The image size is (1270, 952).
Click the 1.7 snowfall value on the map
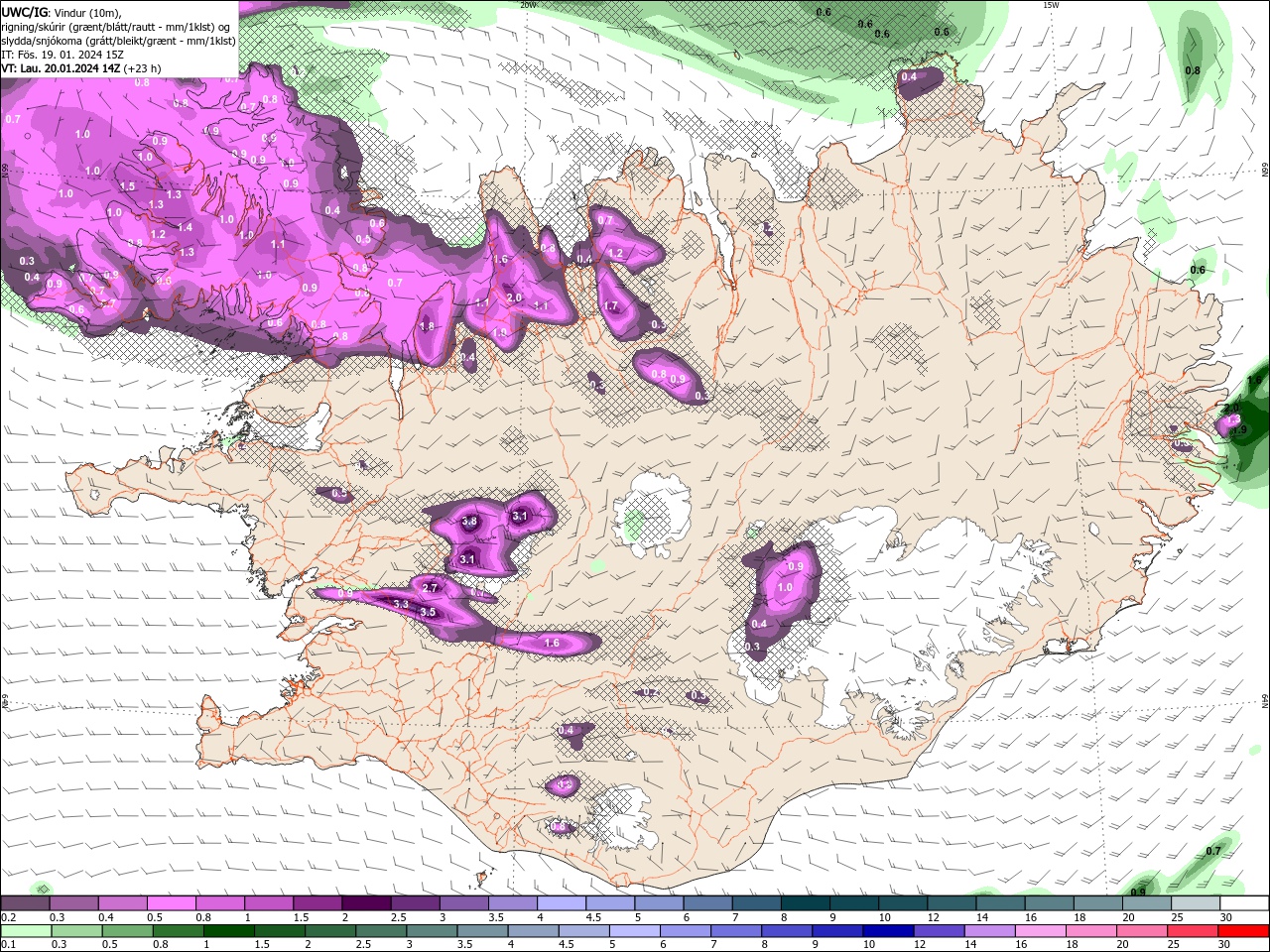pyautogui.click(x=611, y=306)
